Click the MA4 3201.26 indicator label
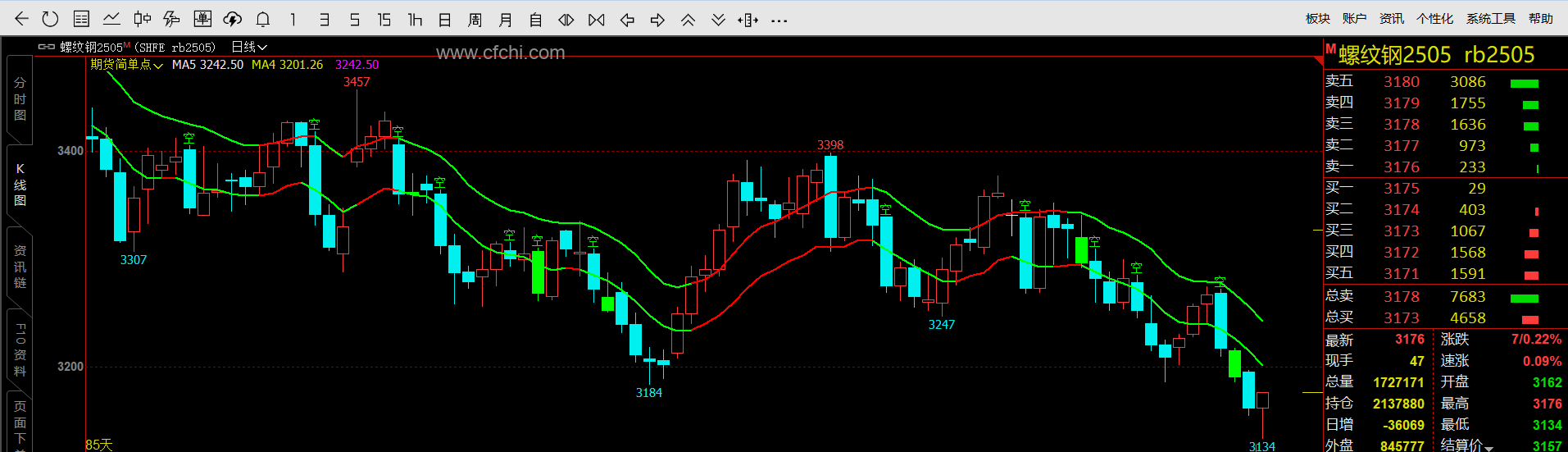 click(287, 64)
